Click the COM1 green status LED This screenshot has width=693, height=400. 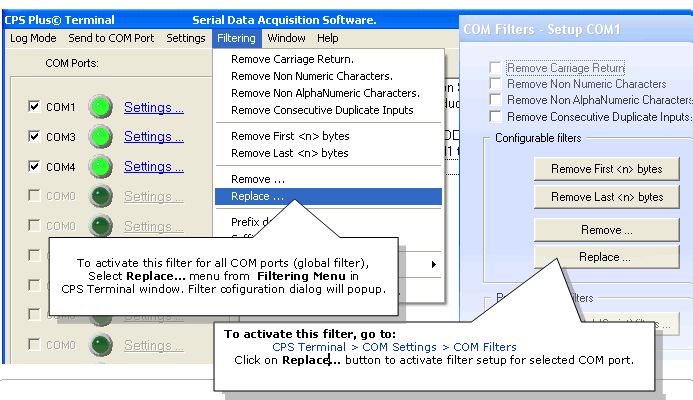[101, 107]
